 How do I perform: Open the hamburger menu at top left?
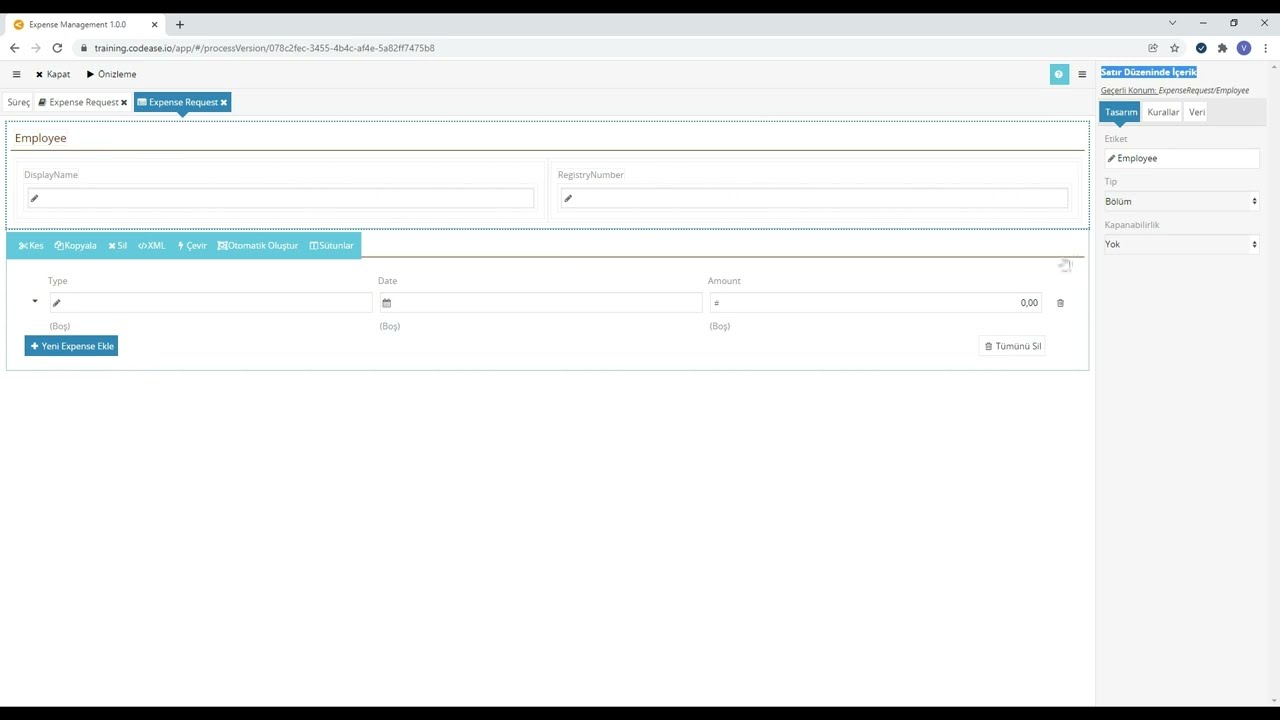pyautogui.click(x=16, y=74)
